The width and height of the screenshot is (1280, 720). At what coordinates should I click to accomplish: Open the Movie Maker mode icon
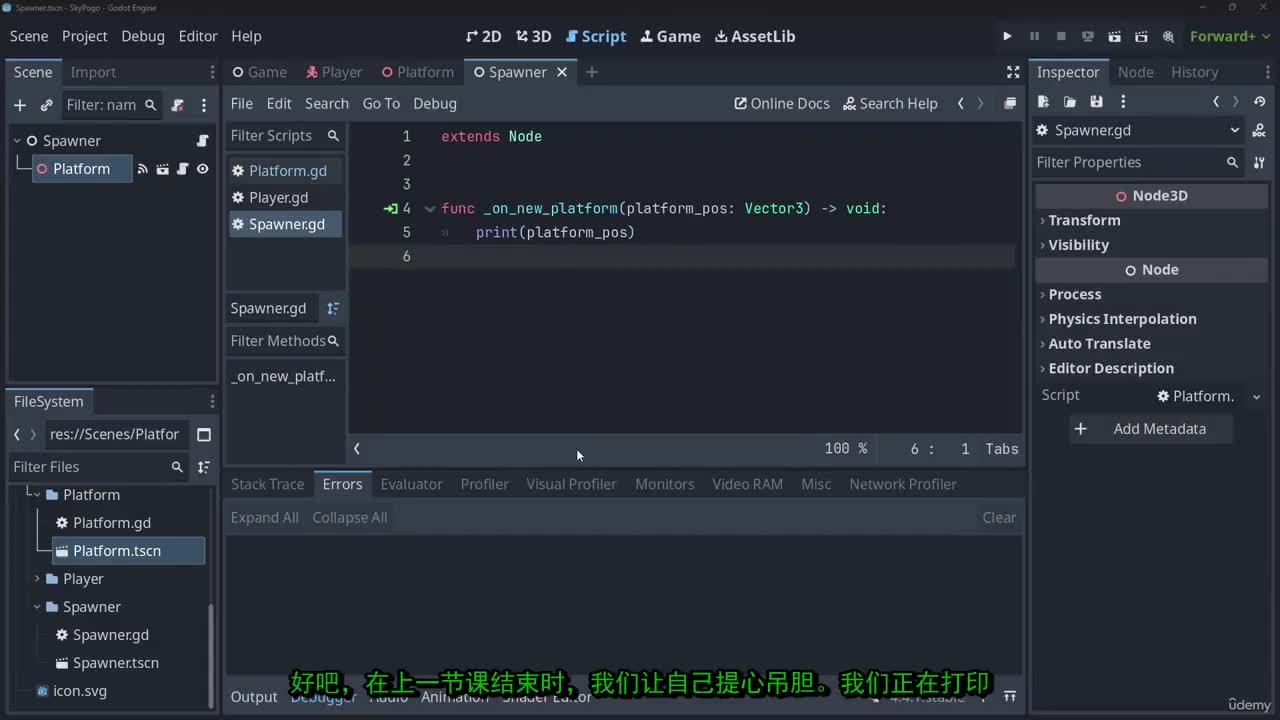tap(1168, 36)
